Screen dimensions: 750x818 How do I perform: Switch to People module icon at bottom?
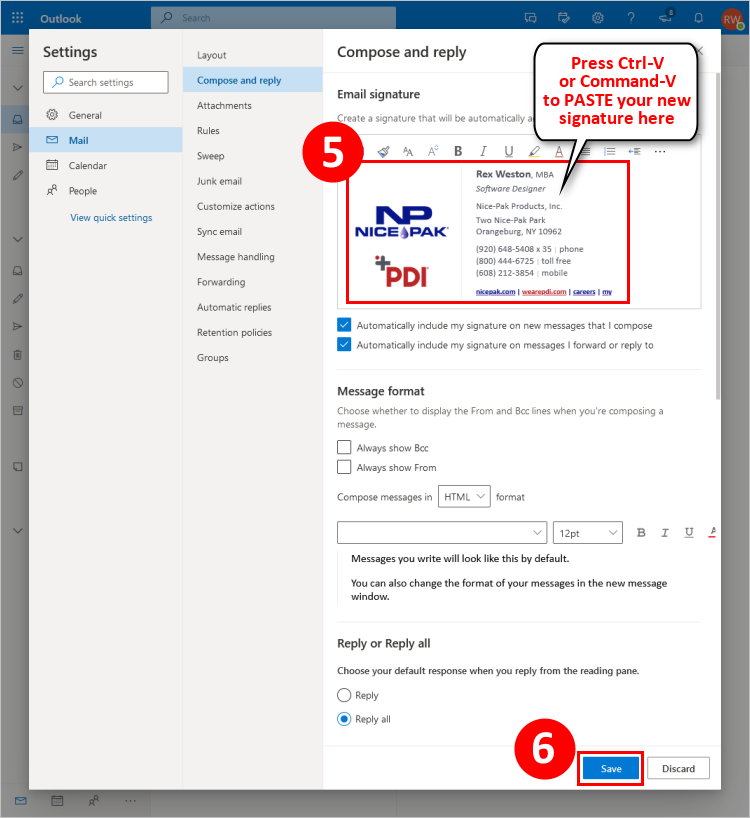(94, 801)
